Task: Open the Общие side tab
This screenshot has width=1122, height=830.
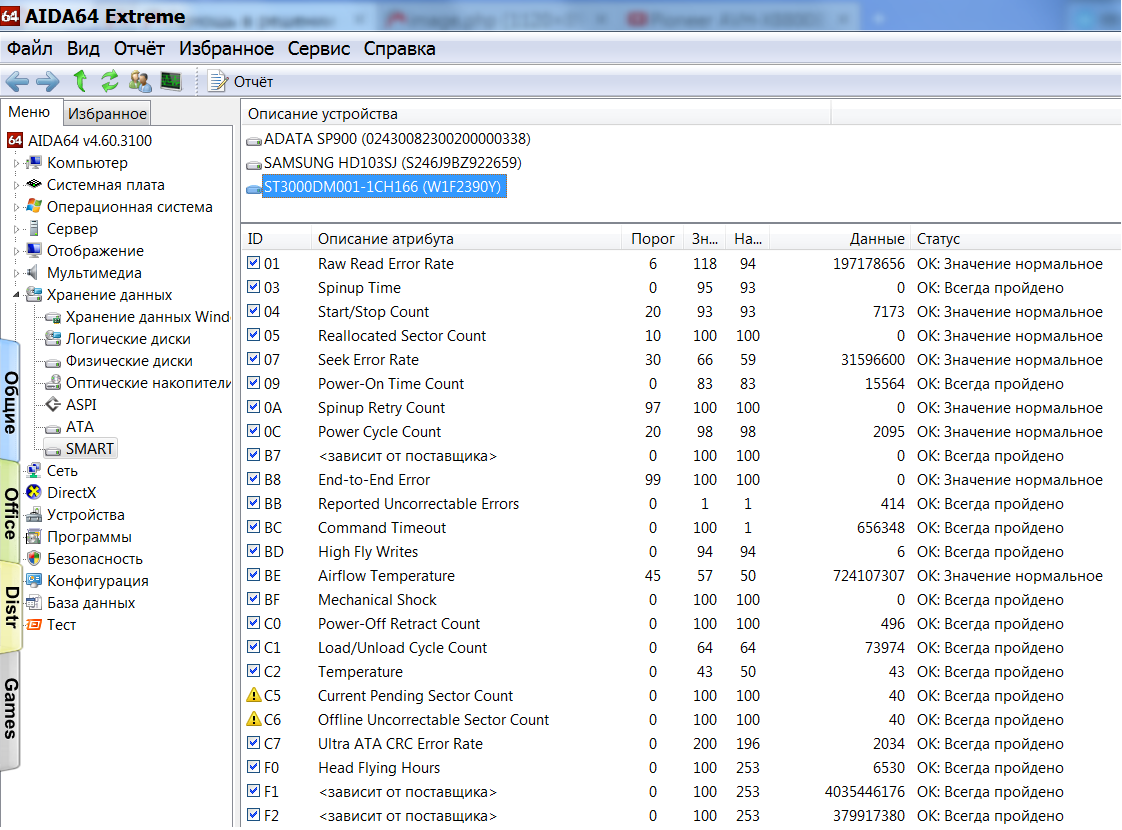Action: click(10, 401)
